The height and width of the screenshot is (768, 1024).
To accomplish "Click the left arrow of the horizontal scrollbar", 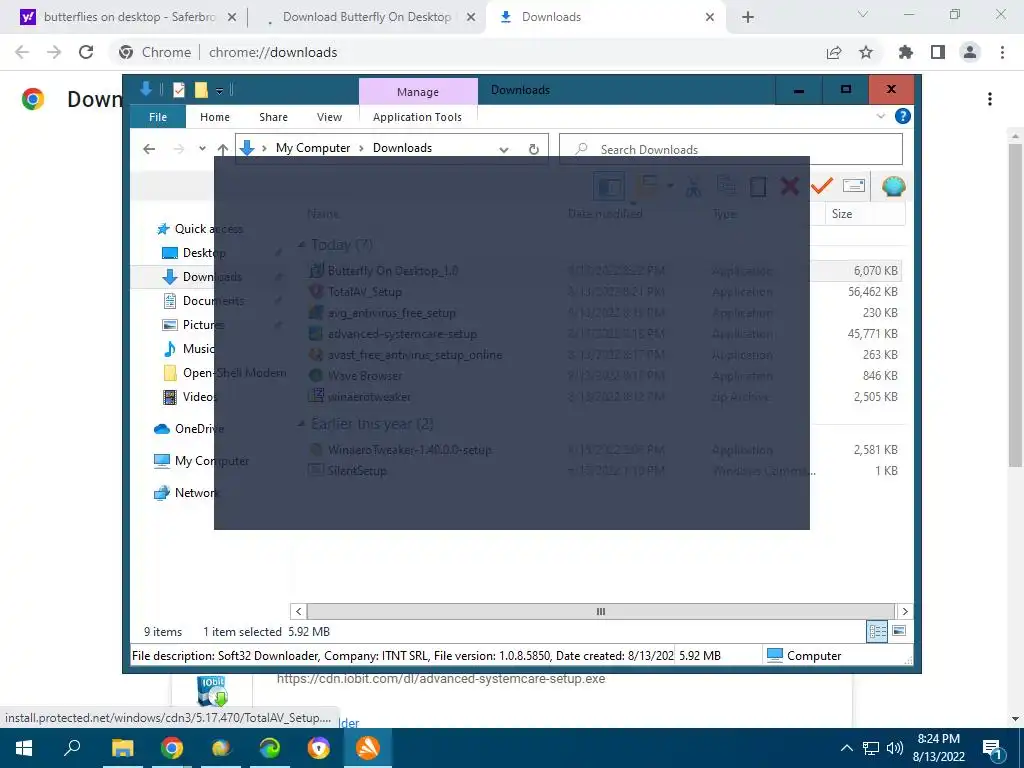I will click(298, 611).
